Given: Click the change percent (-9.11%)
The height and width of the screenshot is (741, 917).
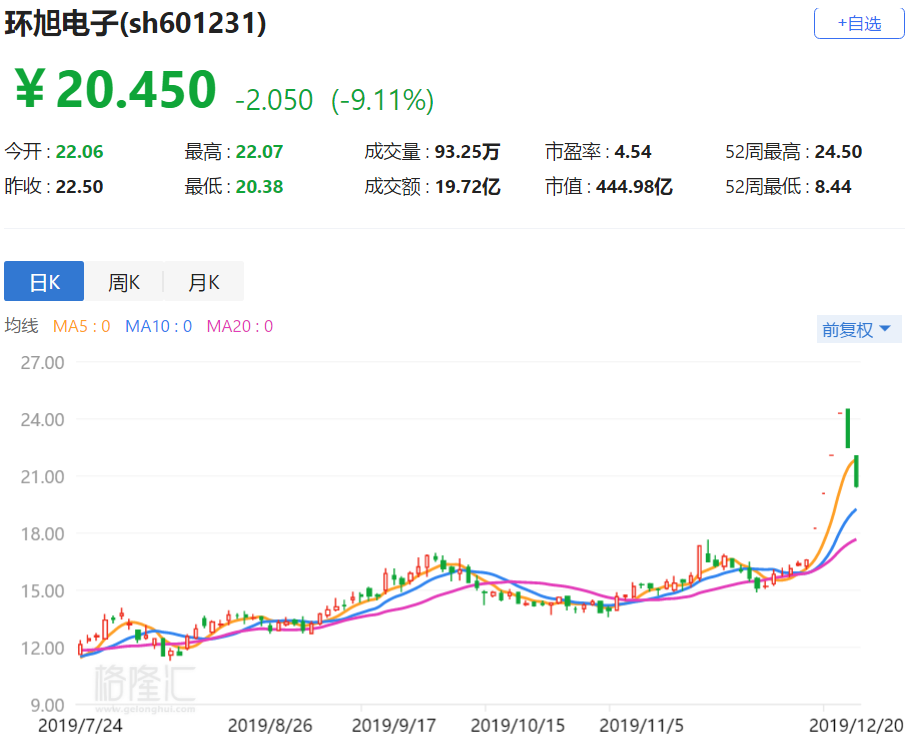Looking at the screenshot, I should point(382,99).
